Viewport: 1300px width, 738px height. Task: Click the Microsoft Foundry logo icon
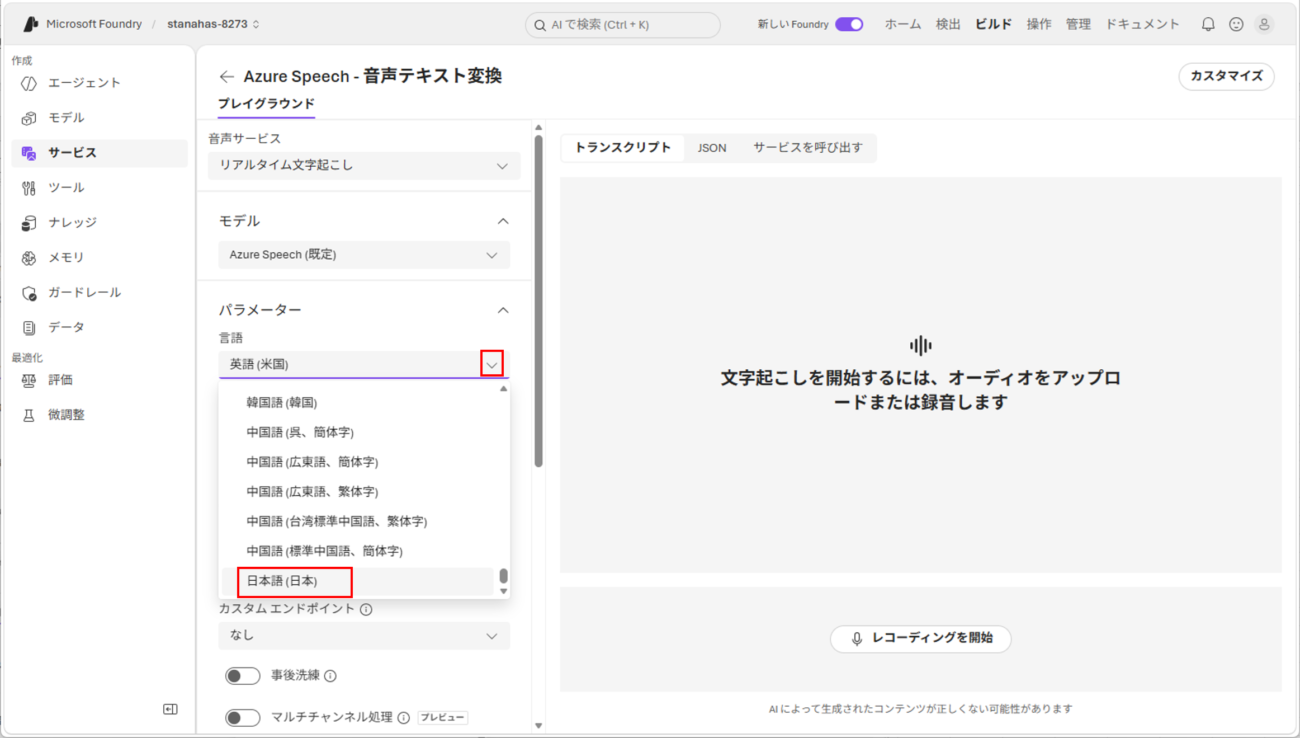click(30, 24)
